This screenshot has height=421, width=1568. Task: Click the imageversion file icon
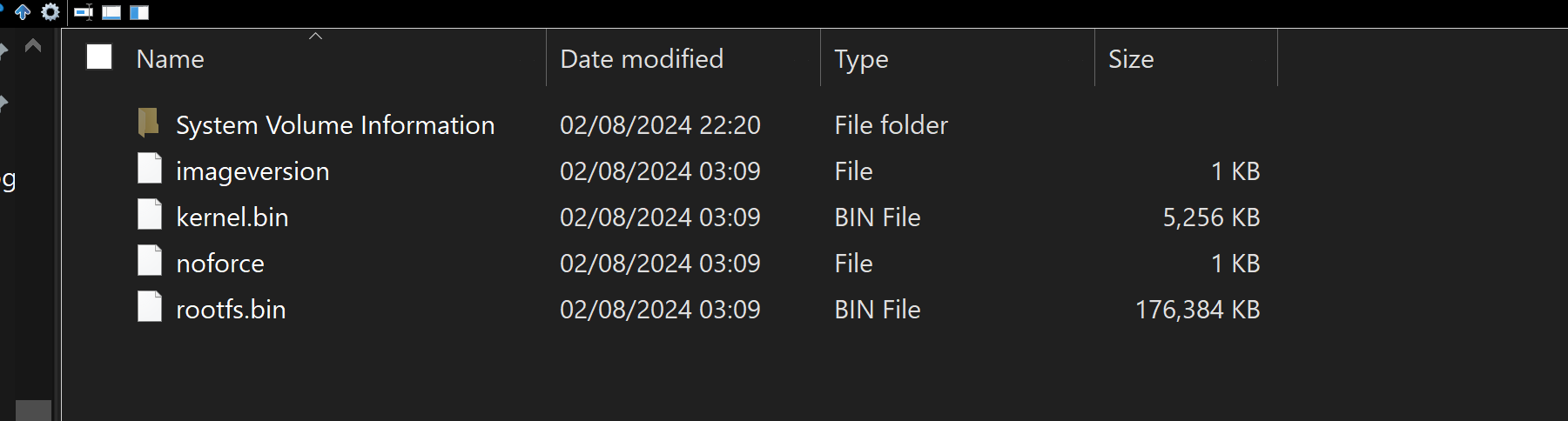pyautogui.click(x=150, y=169)
